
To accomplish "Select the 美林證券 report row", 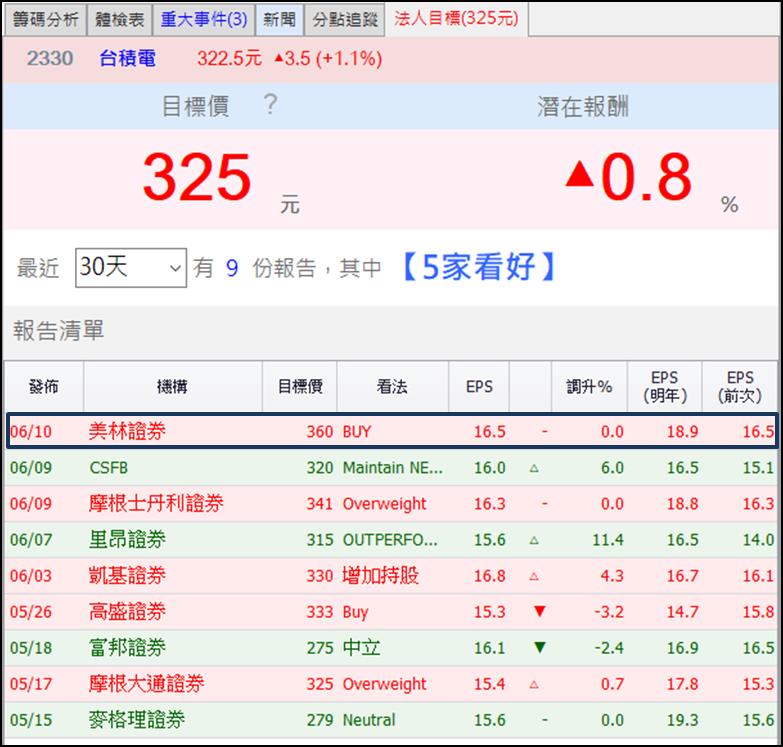I will click(392, 431).
